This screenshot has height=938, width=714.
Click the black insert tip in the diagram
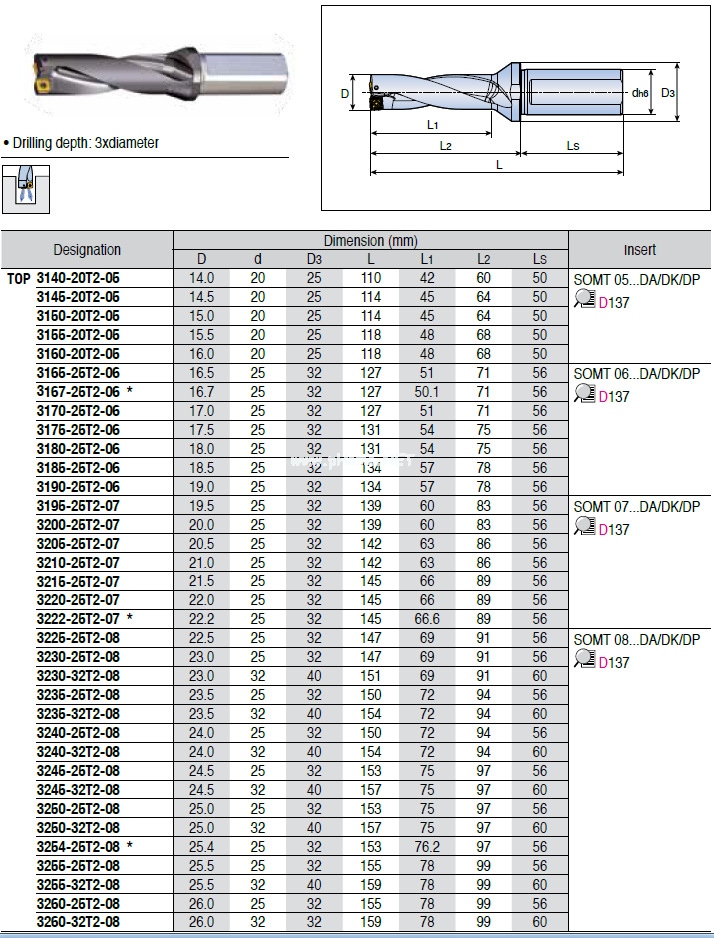(377, 101)
